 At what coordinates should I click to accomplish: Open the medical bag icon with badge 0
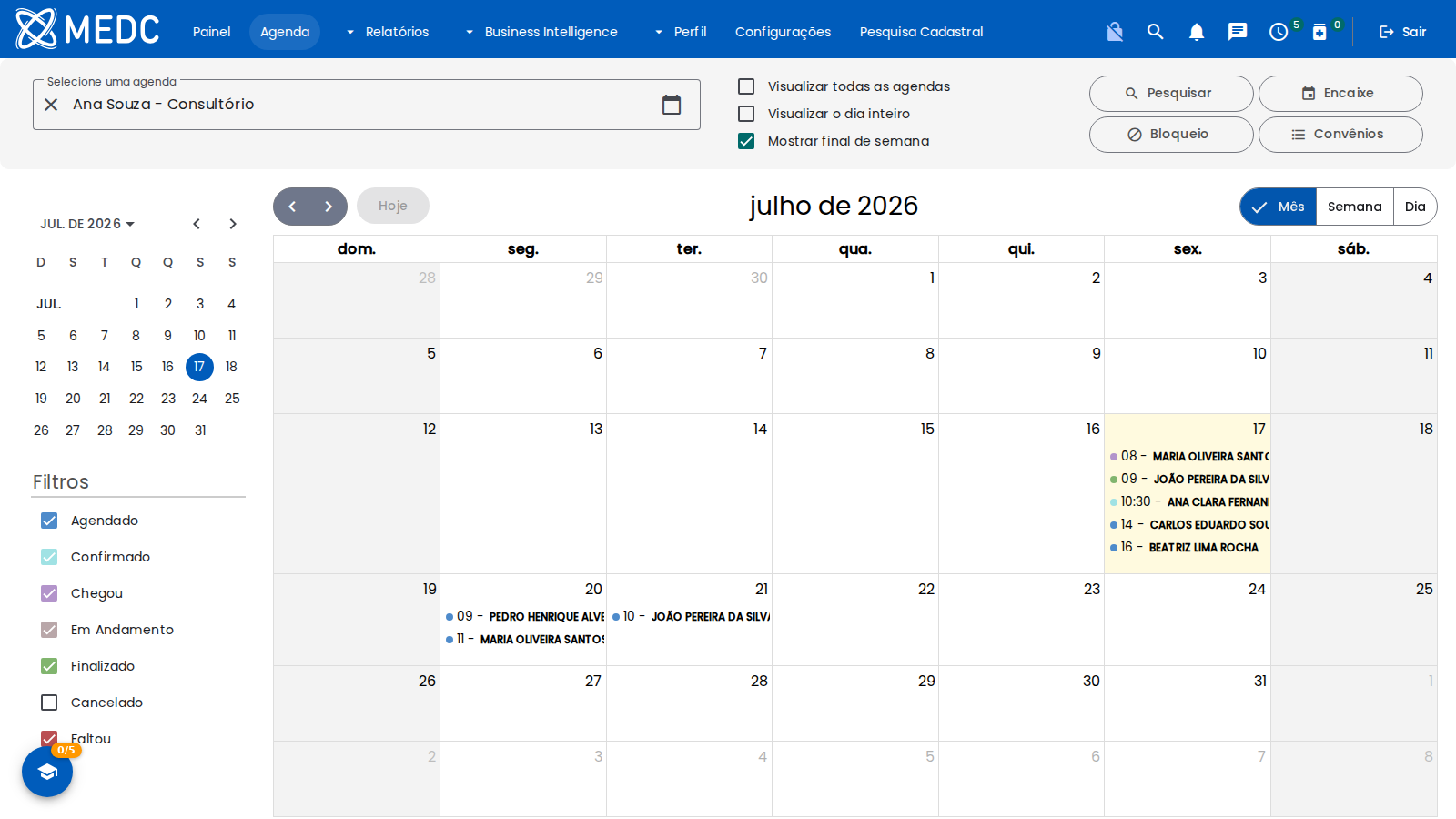click(x=1319, y=32)
